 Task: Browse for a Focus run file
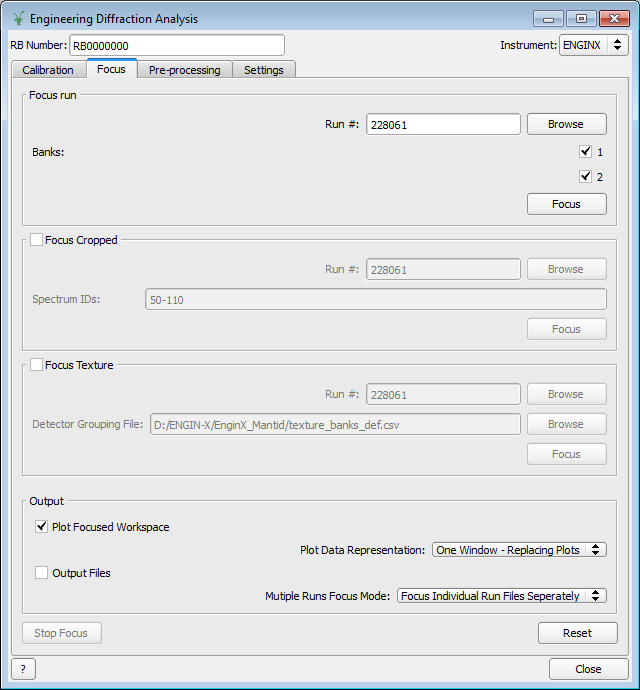click(566, 124)
